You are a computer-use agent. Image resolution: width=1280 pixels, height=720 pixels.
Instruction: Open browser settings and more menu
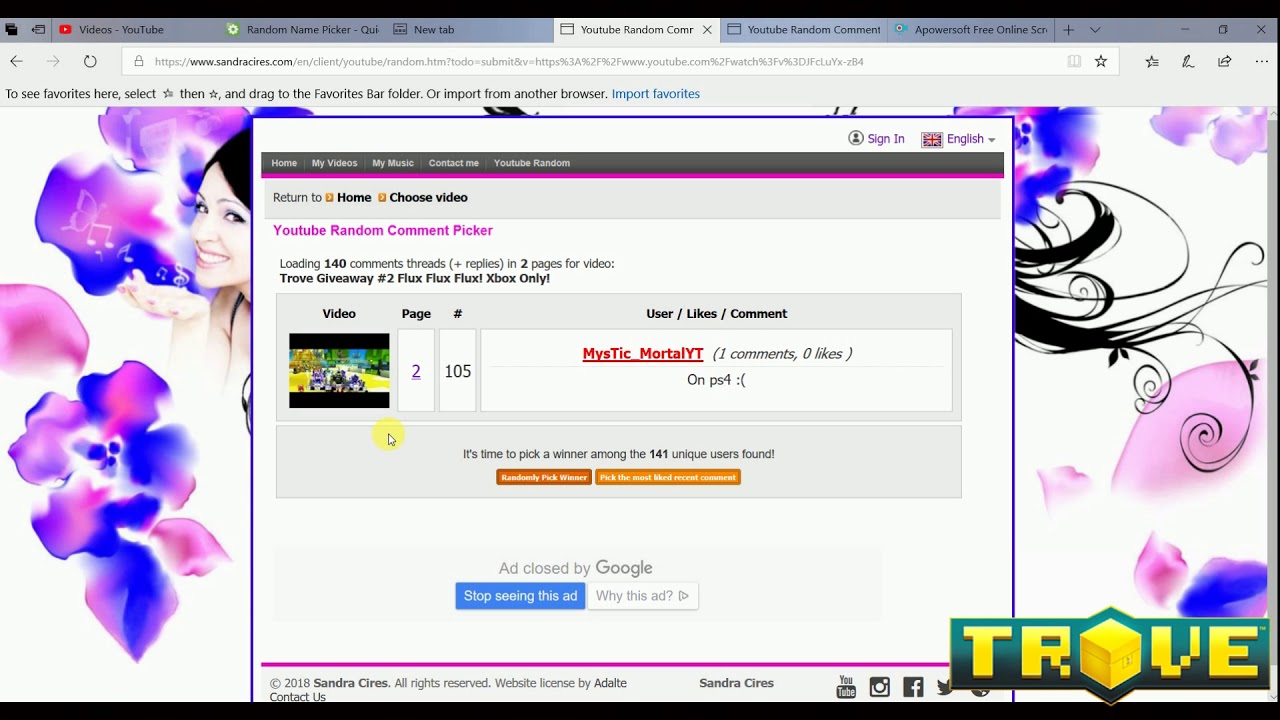pos(1261,61)
